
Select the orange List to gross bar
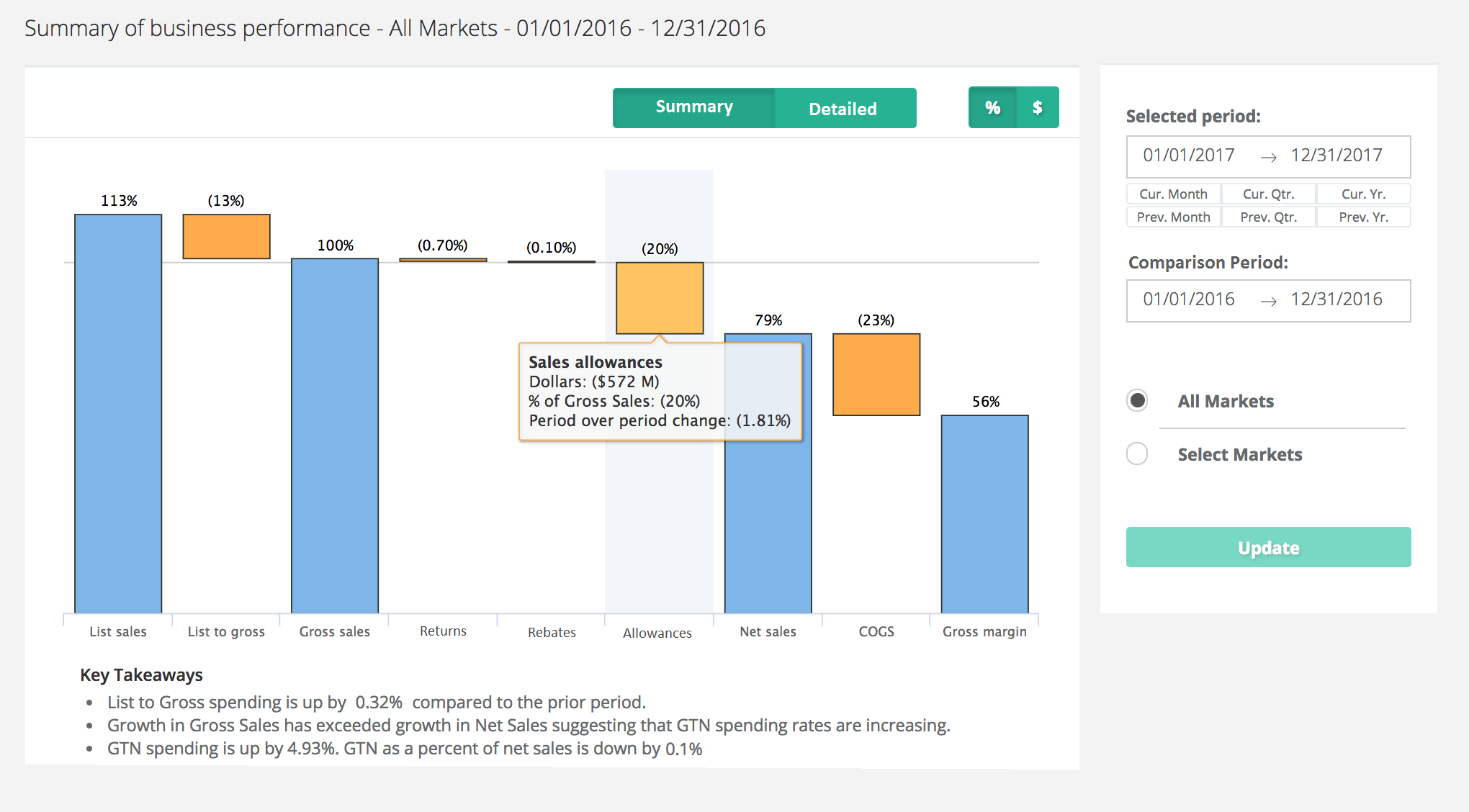[x=226, y=236]
